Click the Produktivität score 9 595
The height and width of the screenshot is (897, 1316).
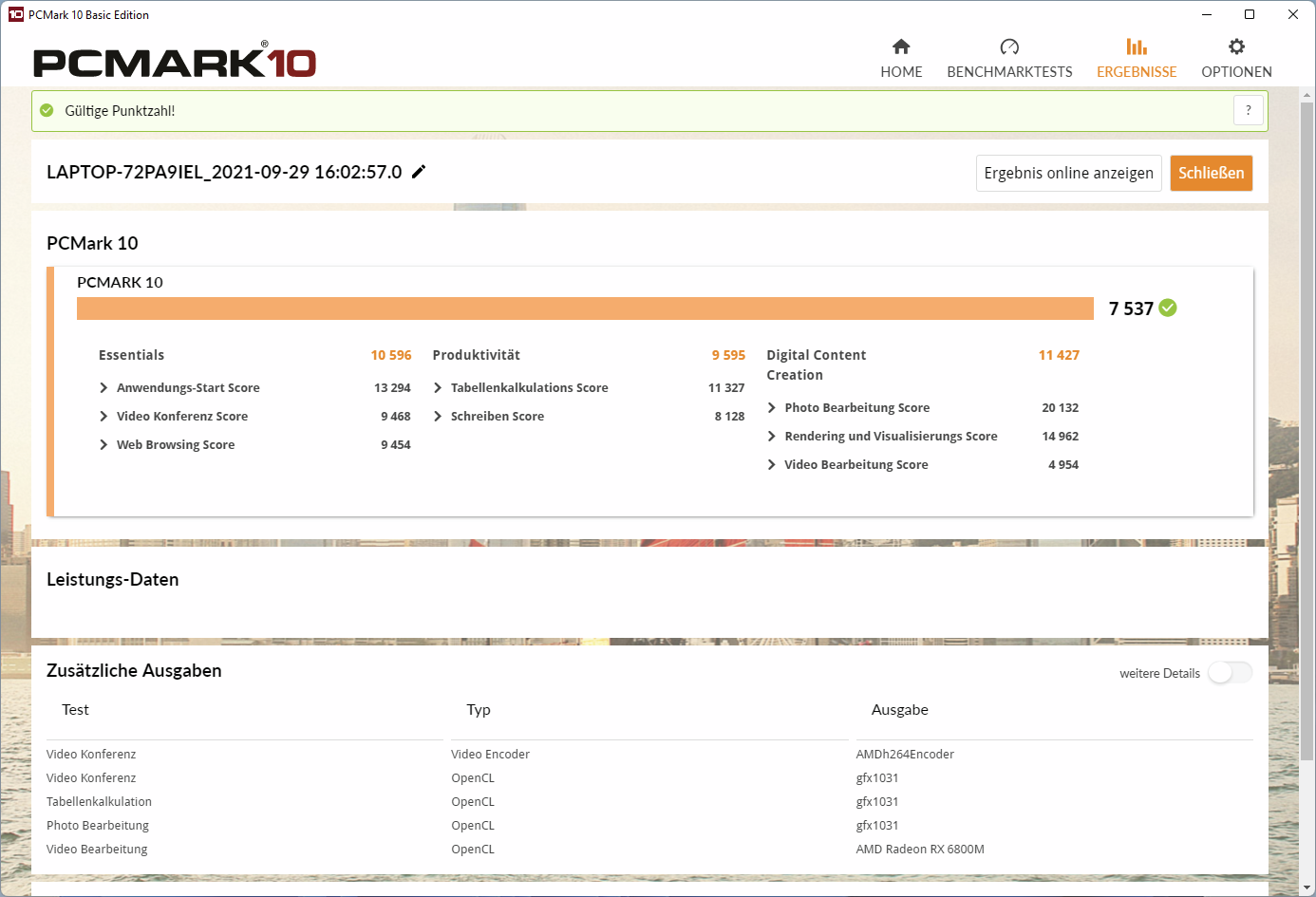coord(728,355)
